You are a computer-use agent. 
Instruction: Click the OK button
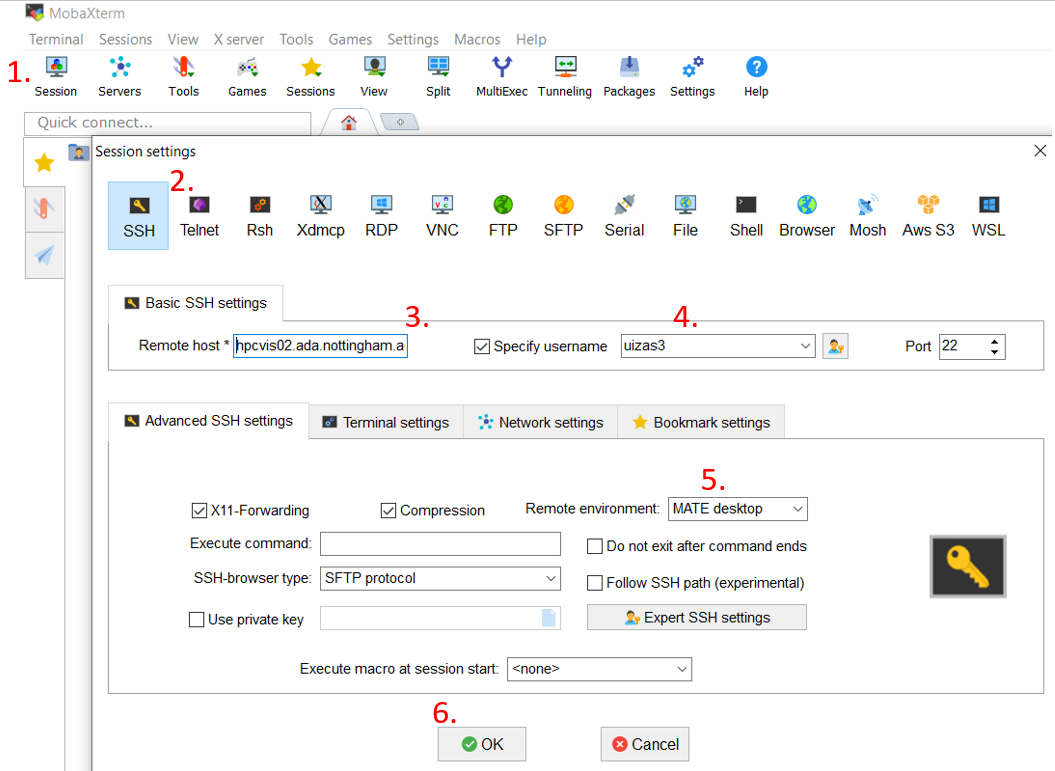pyautogui.click(x=482, y=744)
